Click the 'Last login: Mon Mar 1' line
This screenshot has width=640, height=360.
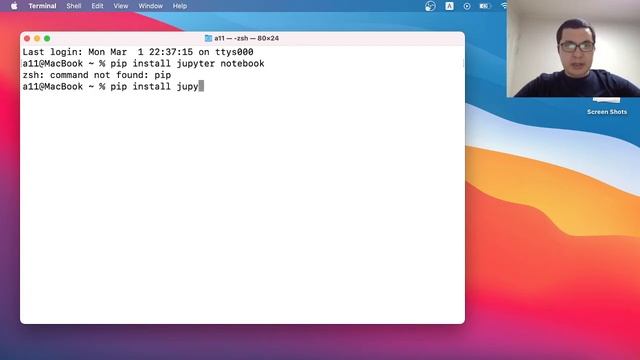[138, 52]
